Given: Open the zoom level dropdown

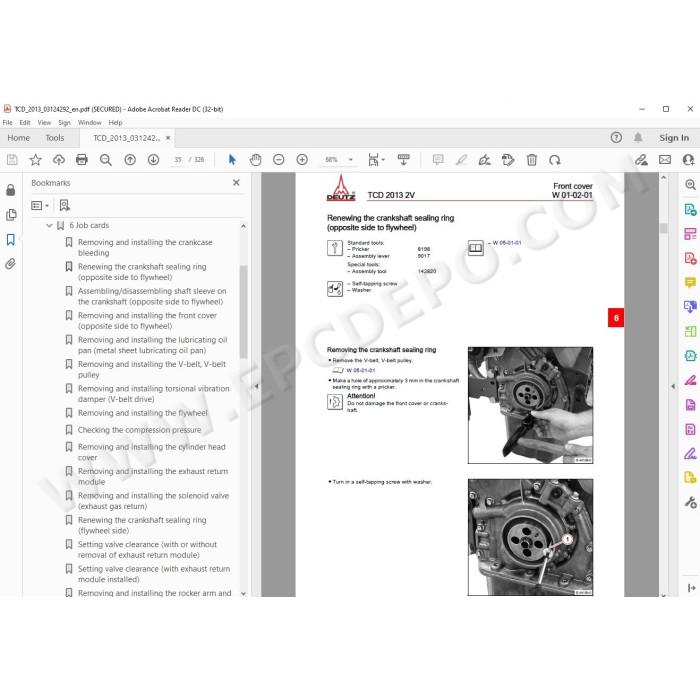Looking at the screenshot, I should pos(351,160).
